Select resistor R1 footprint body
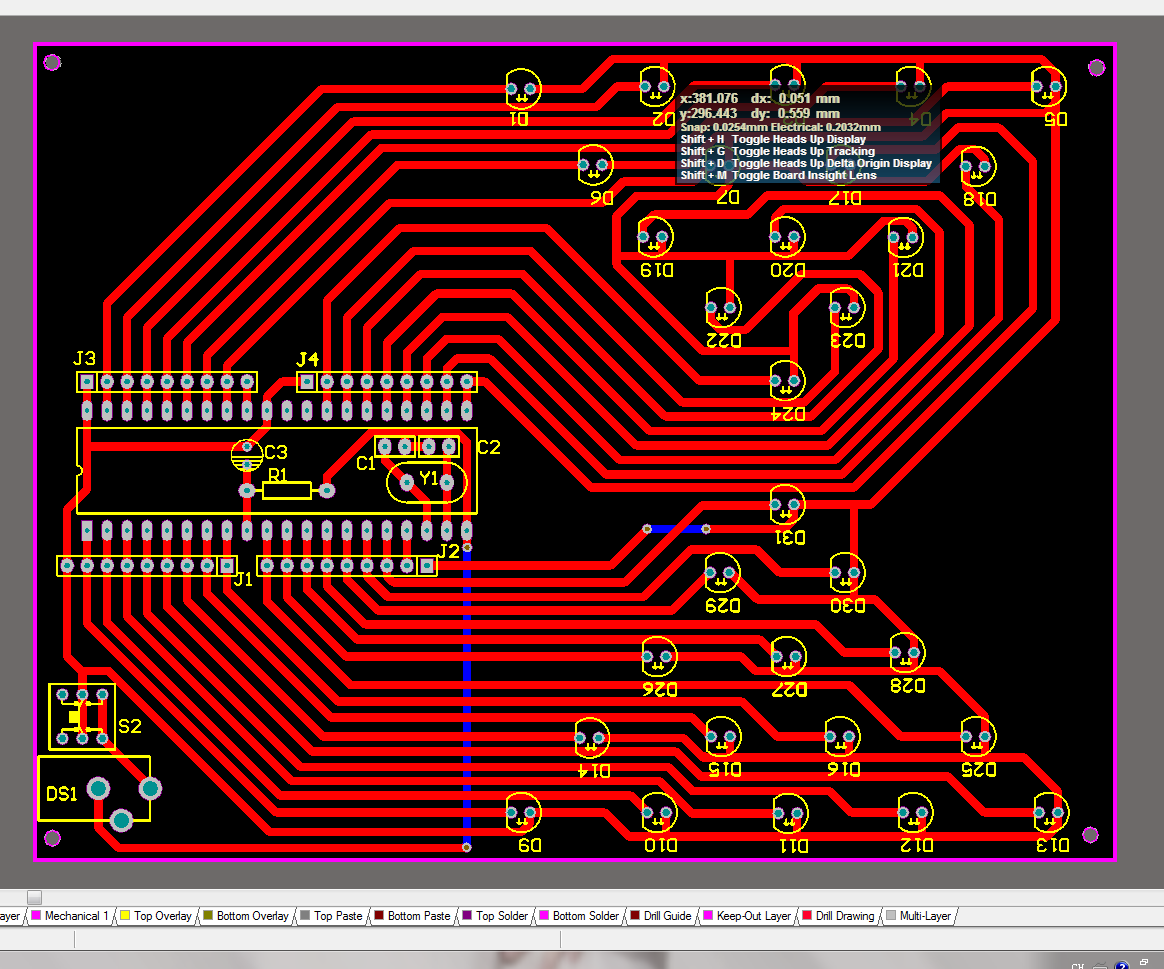This screenshot has height=969, width=1164. (287, 490)
